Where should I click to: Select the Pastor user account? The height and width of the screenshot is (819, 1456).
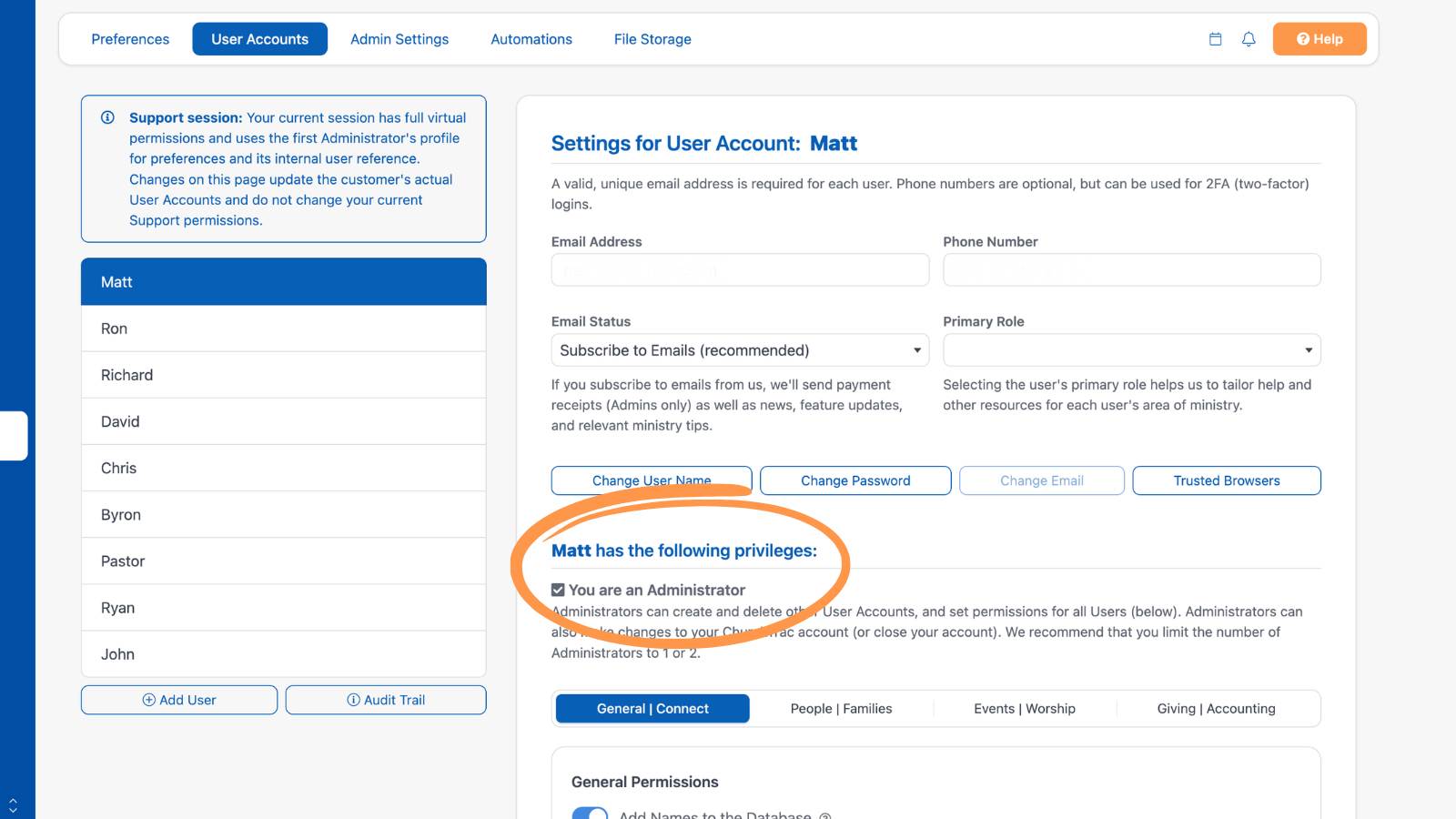click(284, 561)
